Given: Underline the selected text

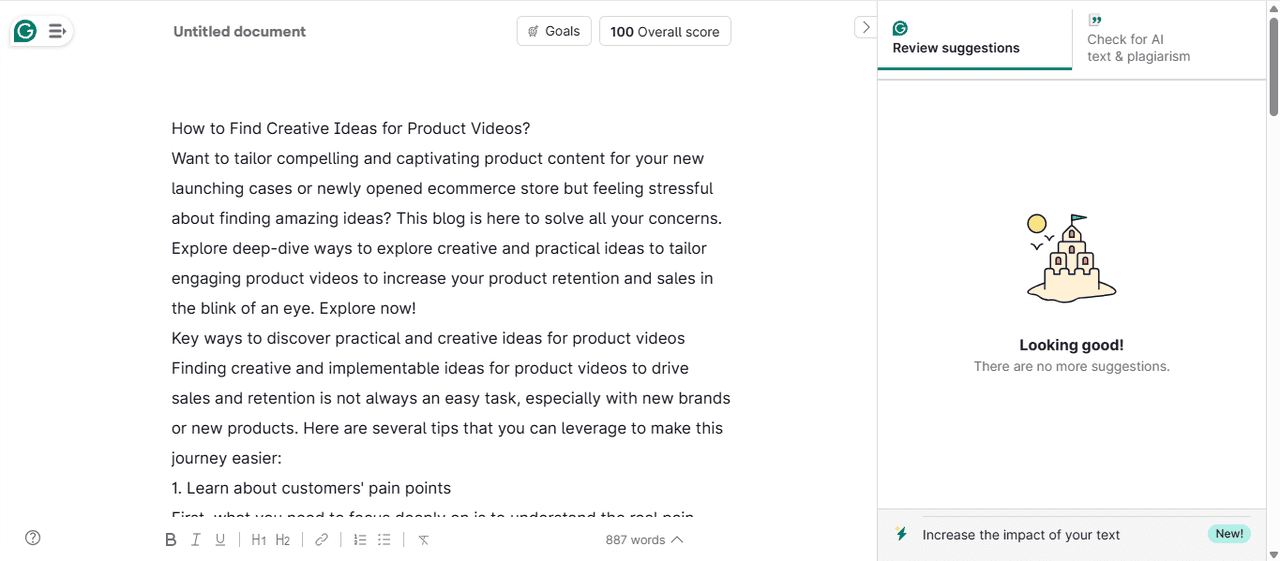Looking at the screenshot, I should coord(220,540).
